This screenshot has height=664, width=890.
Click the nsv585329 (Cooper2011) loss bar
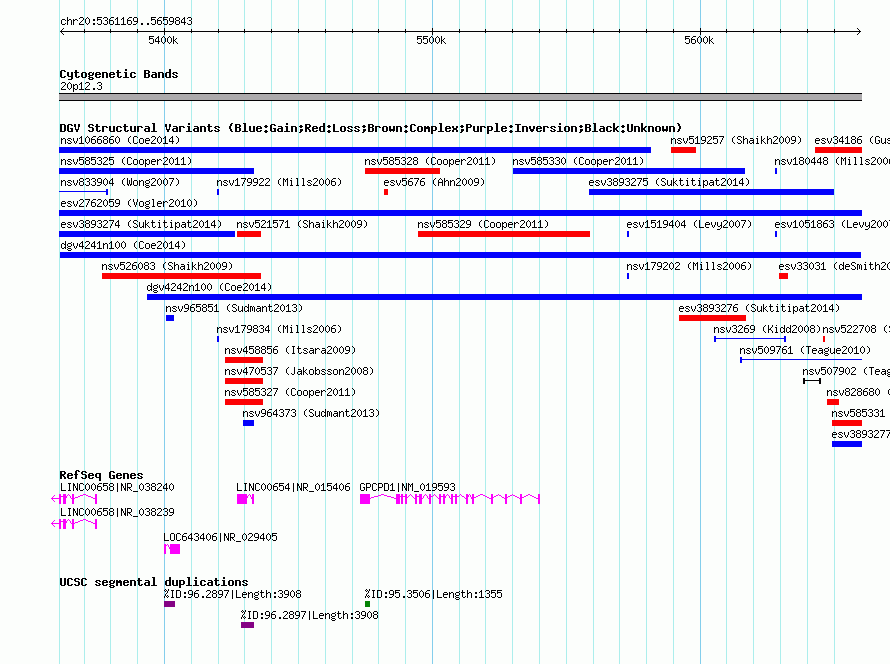pos(504,234)
